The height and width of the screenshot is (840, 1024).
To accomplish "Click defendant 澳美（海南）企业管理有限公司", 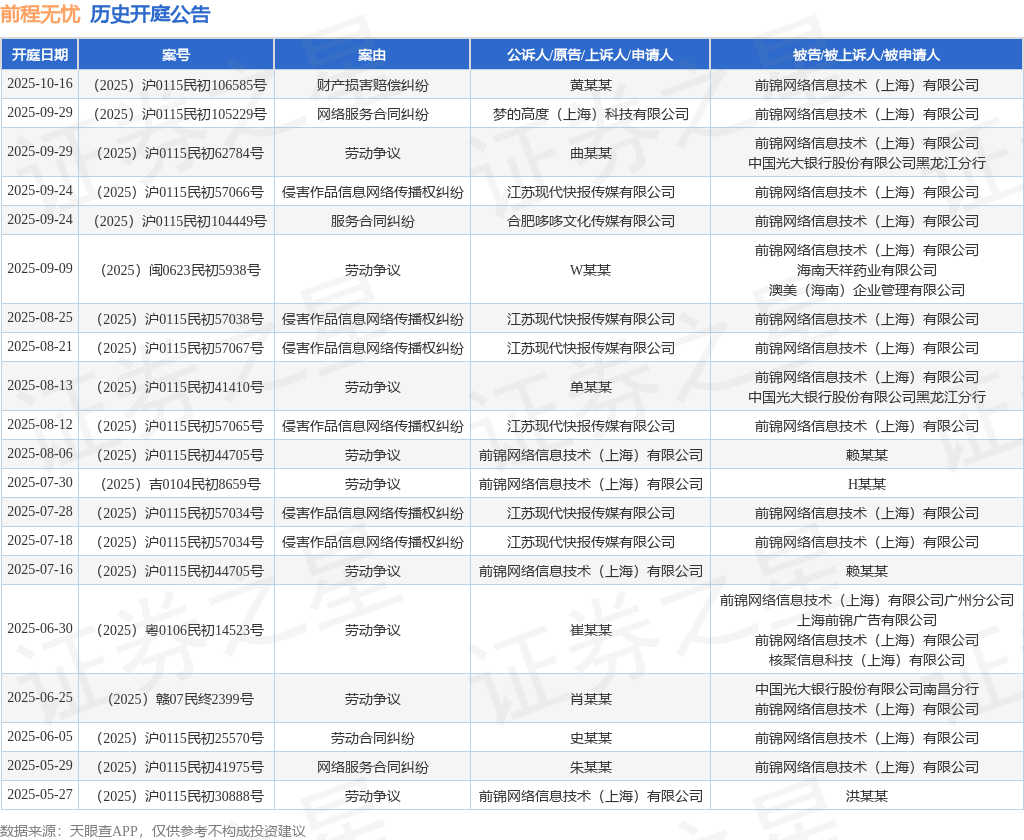I will (867, 290).
